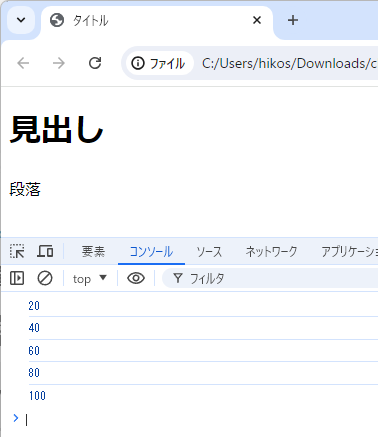Image resolution: width=378 pixels, height=437 pixels.
Task: Select the タイトル browser tab
Action: tap(157, 20)
